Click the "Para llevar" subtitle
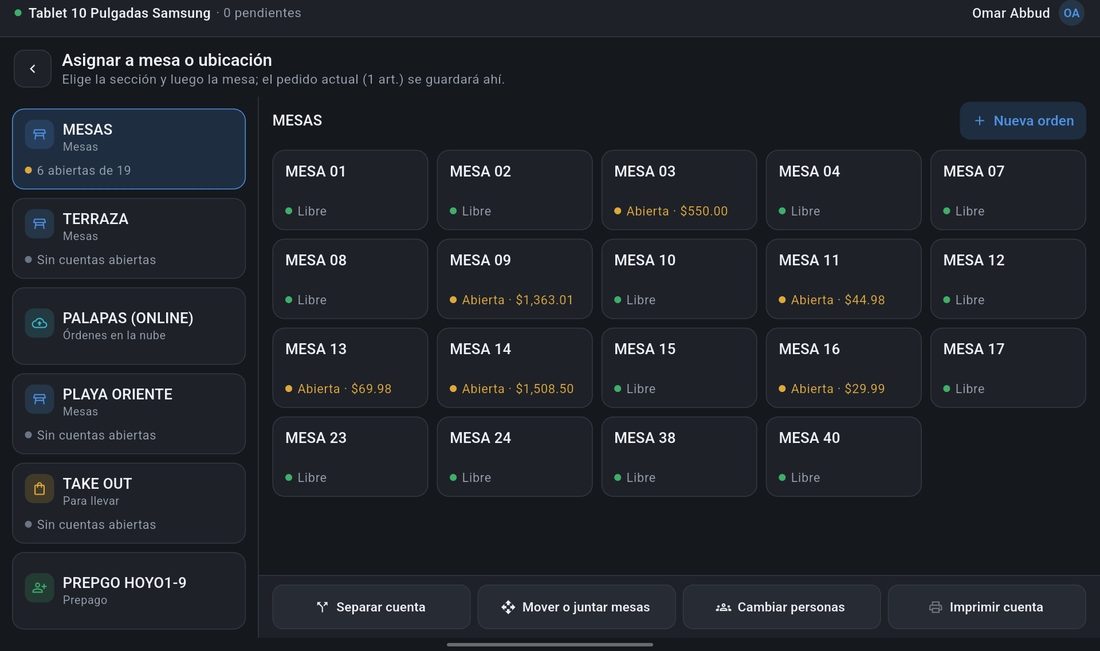Image resolution: width=1100 pixels, height=651 pixels. coord(90,501)
